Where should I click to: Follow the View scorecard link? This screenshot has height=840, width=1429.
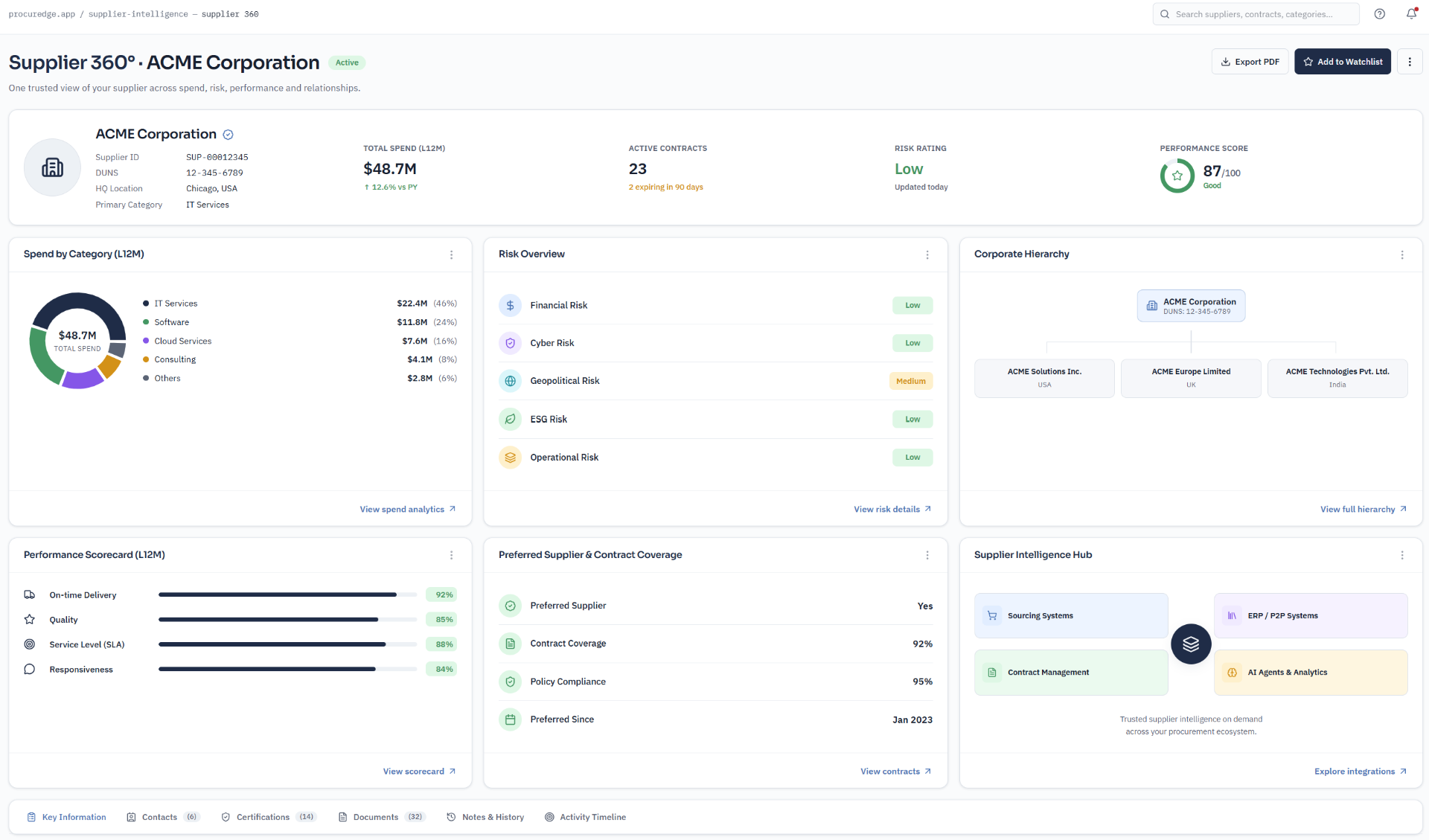[x=419, y=772]
